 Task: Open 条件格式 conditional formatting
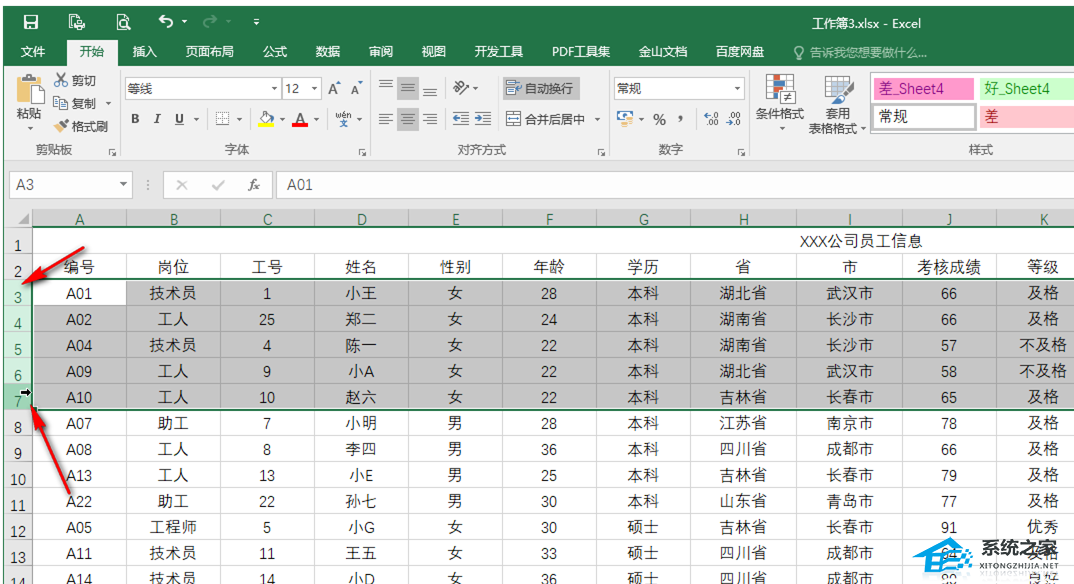tap(779, 104)
